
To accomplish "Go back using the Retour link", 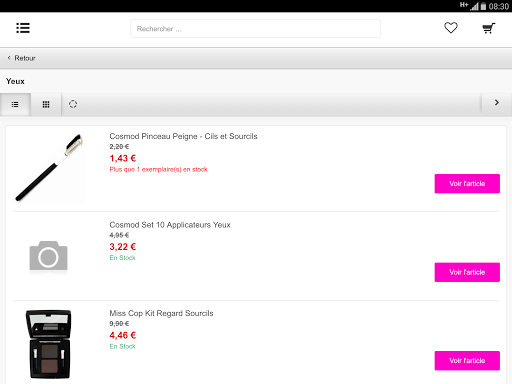I will pos(25,58).
